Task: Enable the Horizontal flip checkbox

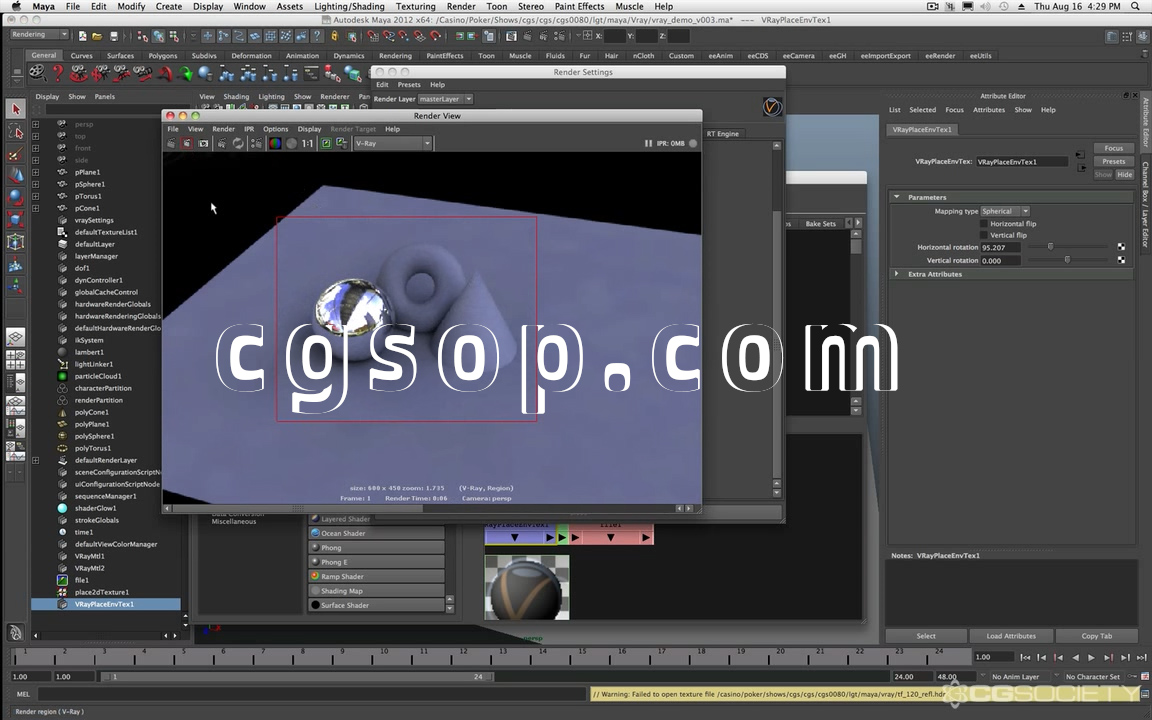Action: (984, 223)
